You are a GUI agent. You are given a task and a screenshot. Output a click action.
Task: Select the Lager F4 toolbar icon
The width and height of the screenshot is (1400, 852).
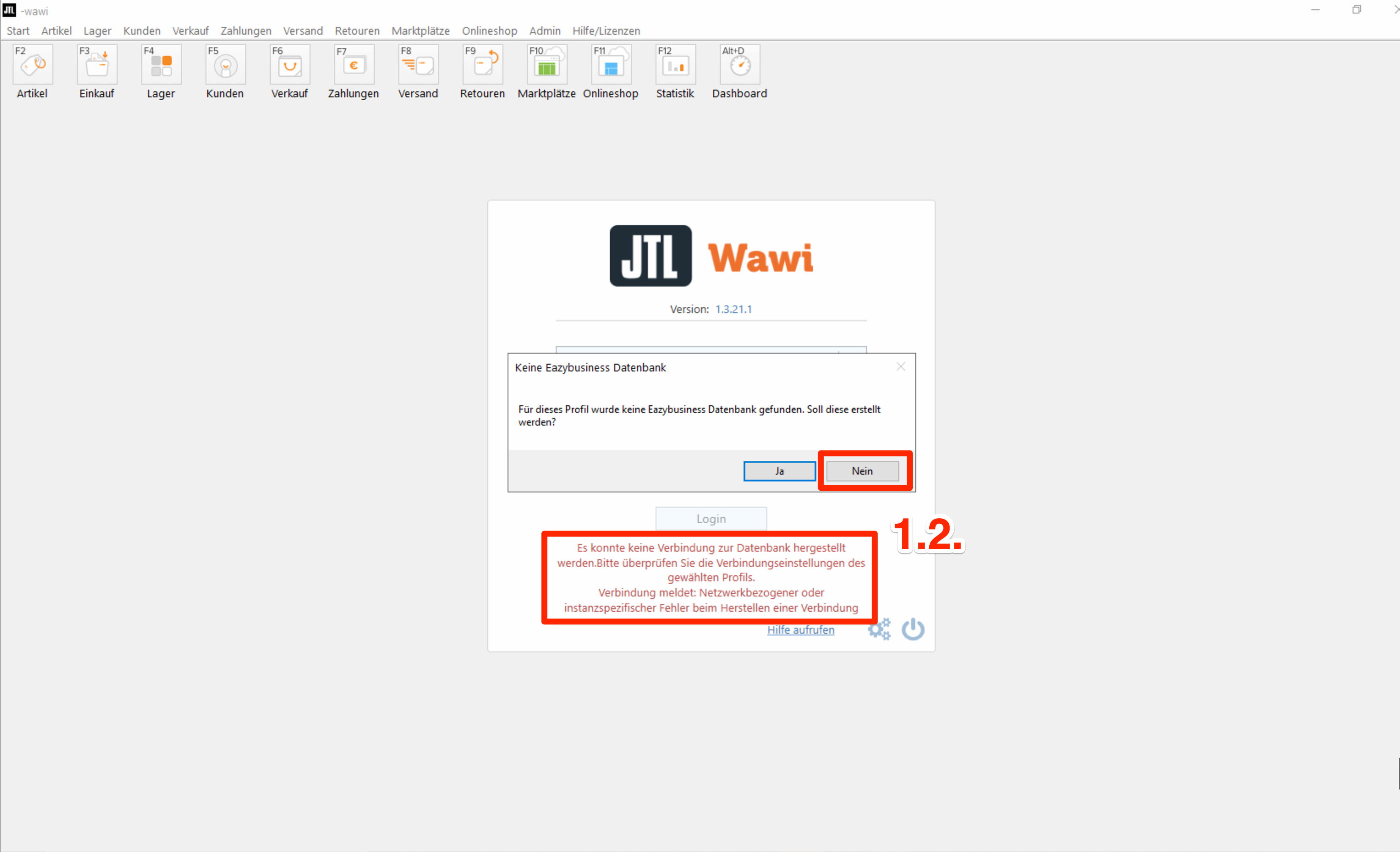[x=161, y=66]
